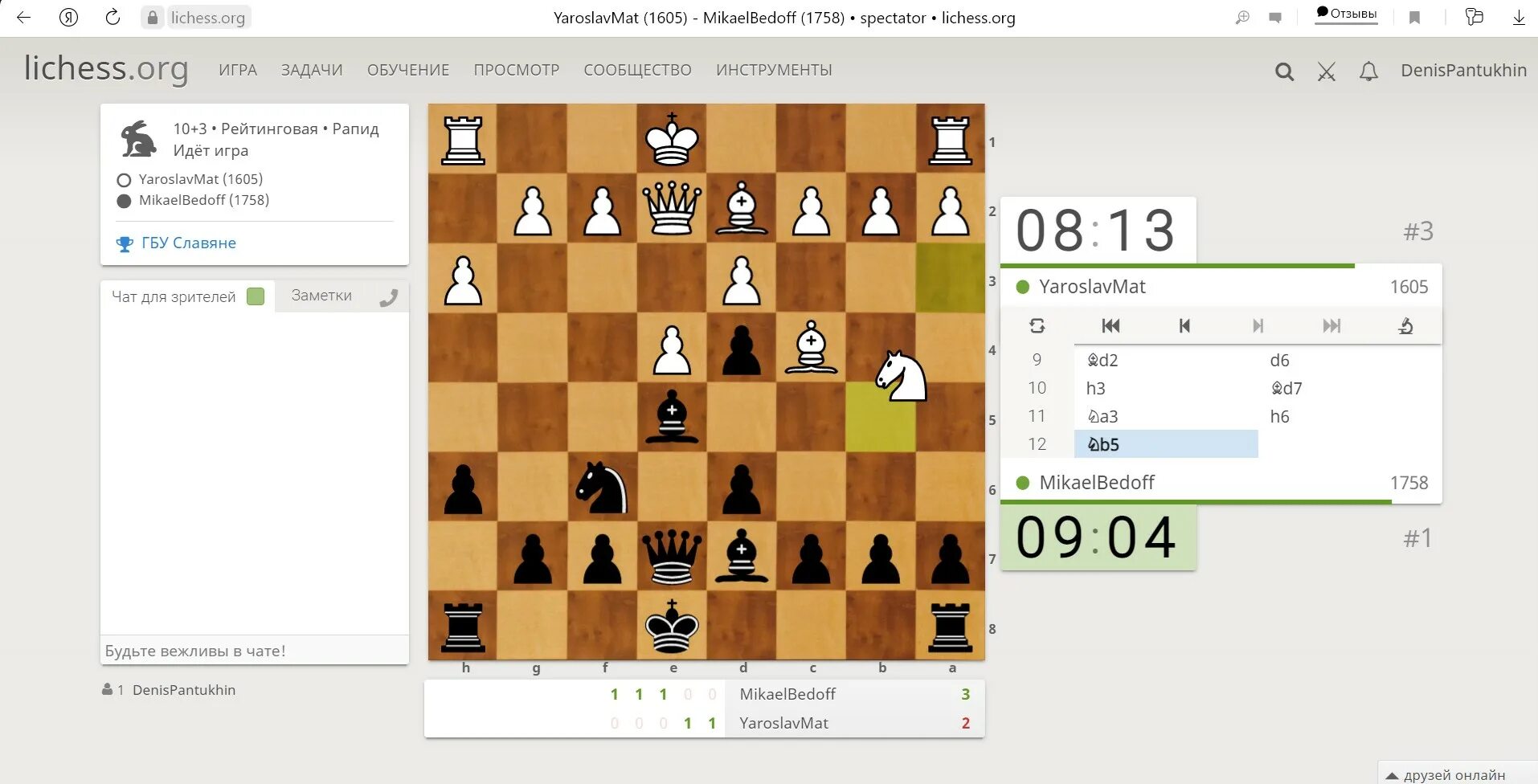Open MikaelBedoff (1758) player link in game info
The height and width of the screenshot is (784, 1538).
point(204,200)
